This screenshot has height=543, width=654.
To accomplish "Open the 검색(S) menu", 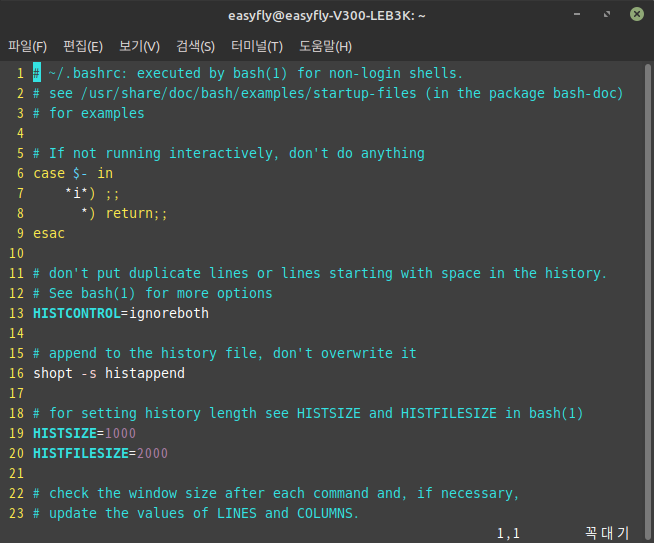I will (x=196, y=46).
